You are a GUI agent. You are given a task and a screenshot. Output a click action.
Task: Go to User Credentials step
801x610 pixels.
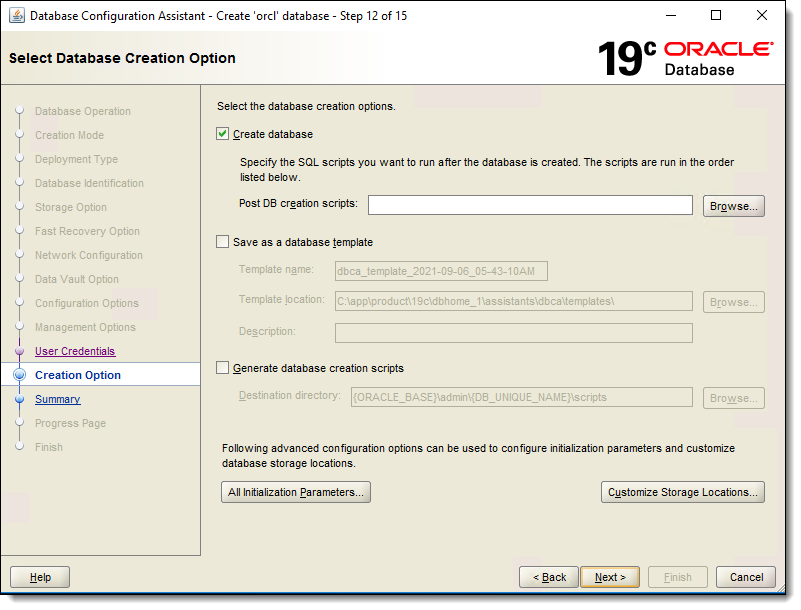[x=75, y=351]
